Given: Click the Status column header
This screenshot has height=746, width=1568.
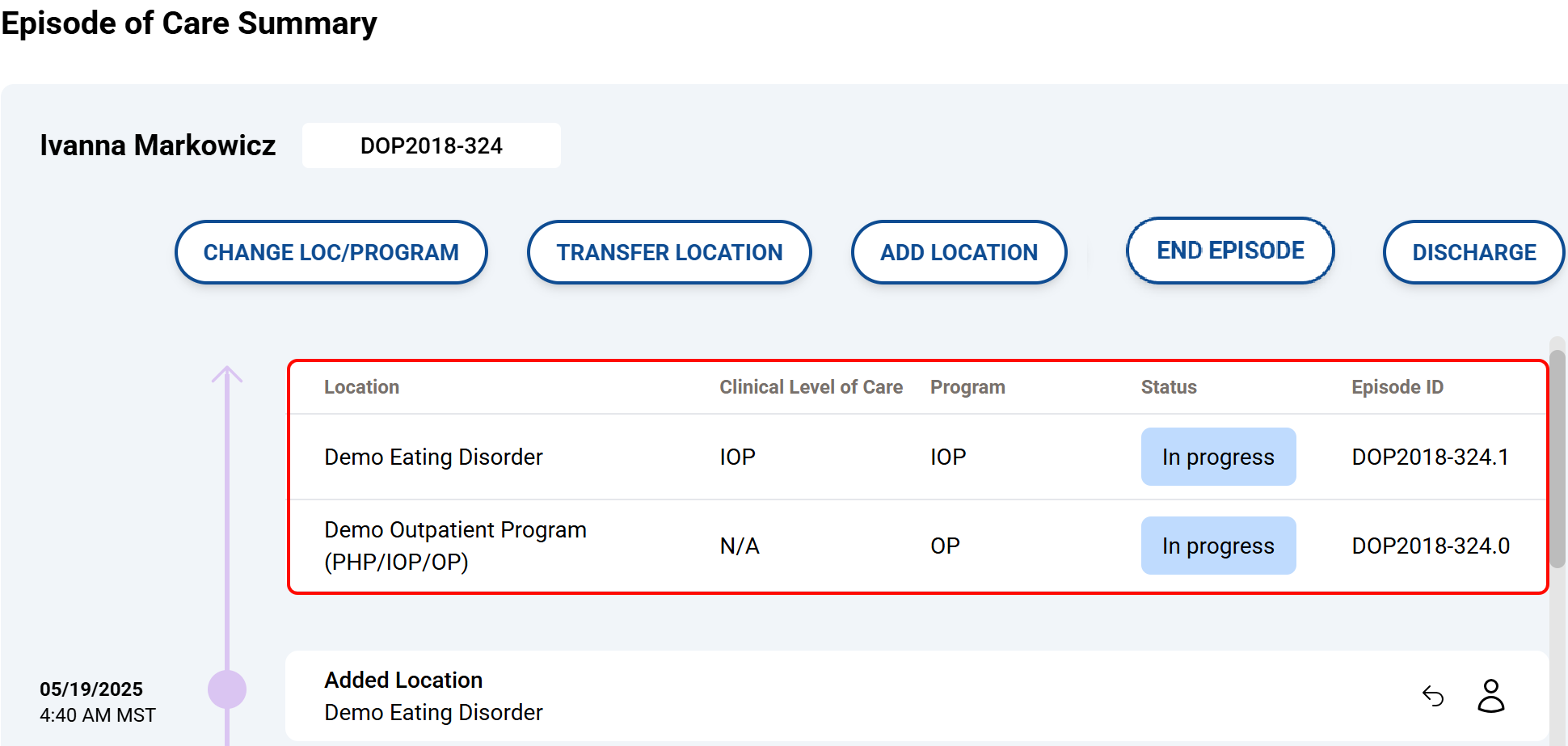Looking at the screenshot, I should [x=1169, y=387].
